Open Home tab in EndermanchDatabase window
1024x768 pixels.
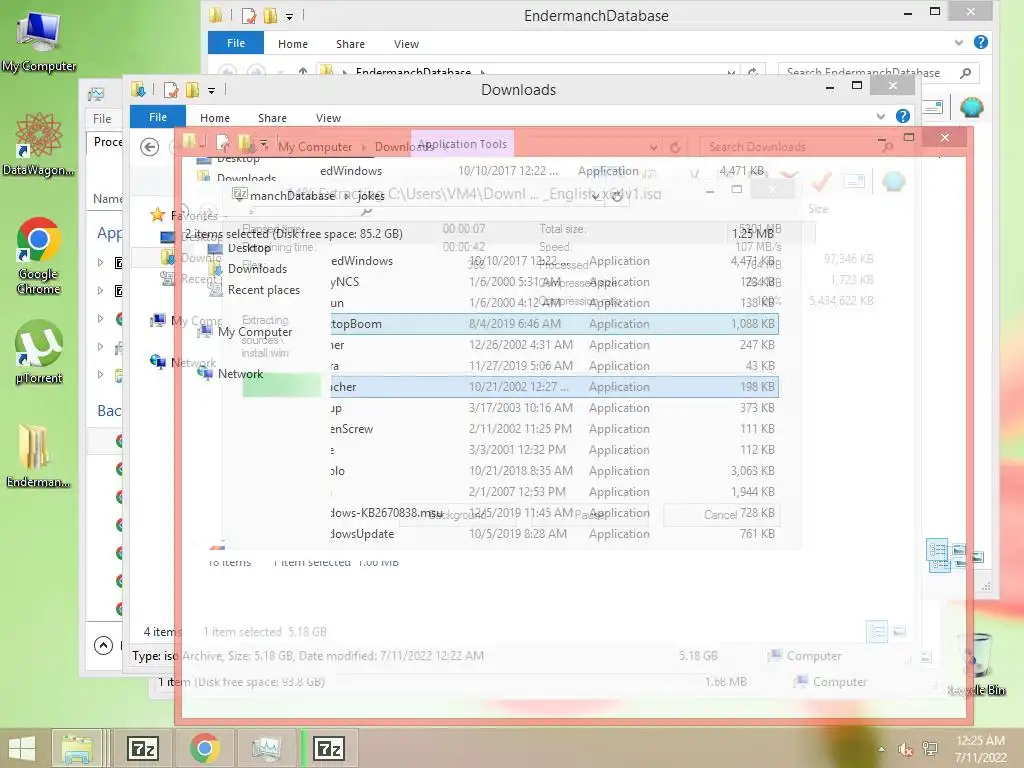click(293, 44)
